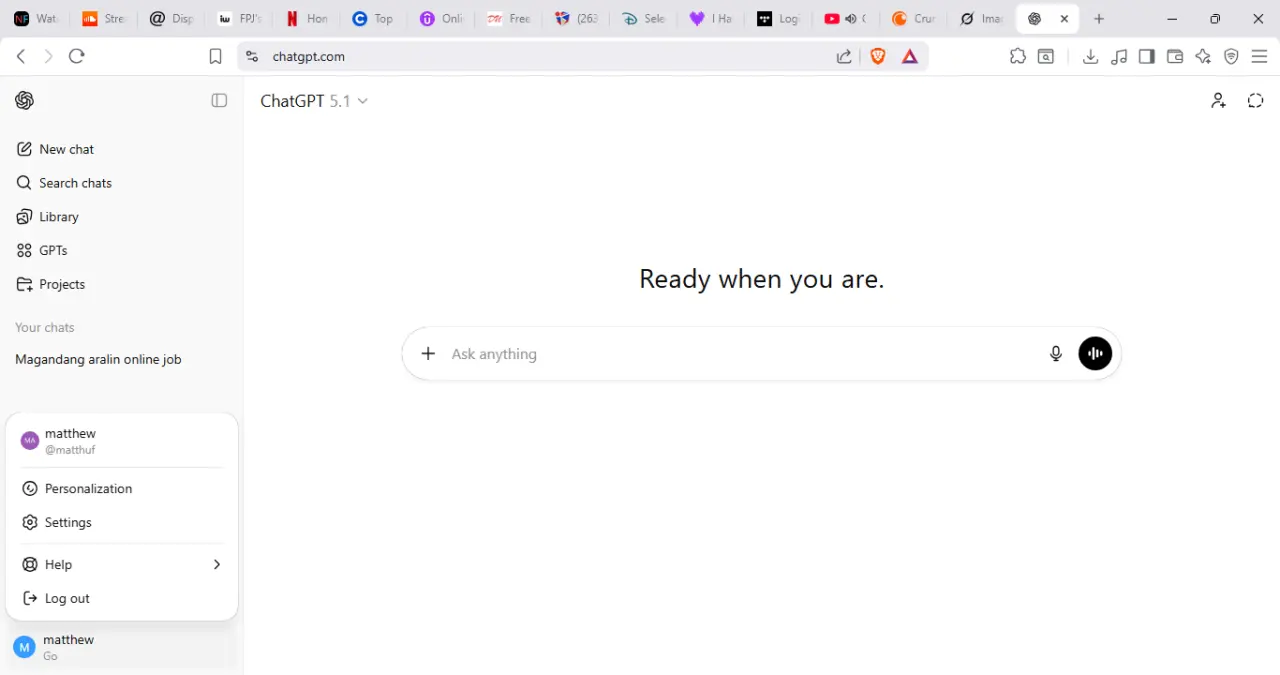Click the "Your chats" heading
The image size is (1280, 675).
pyautogui.click(x=45, y=328)
